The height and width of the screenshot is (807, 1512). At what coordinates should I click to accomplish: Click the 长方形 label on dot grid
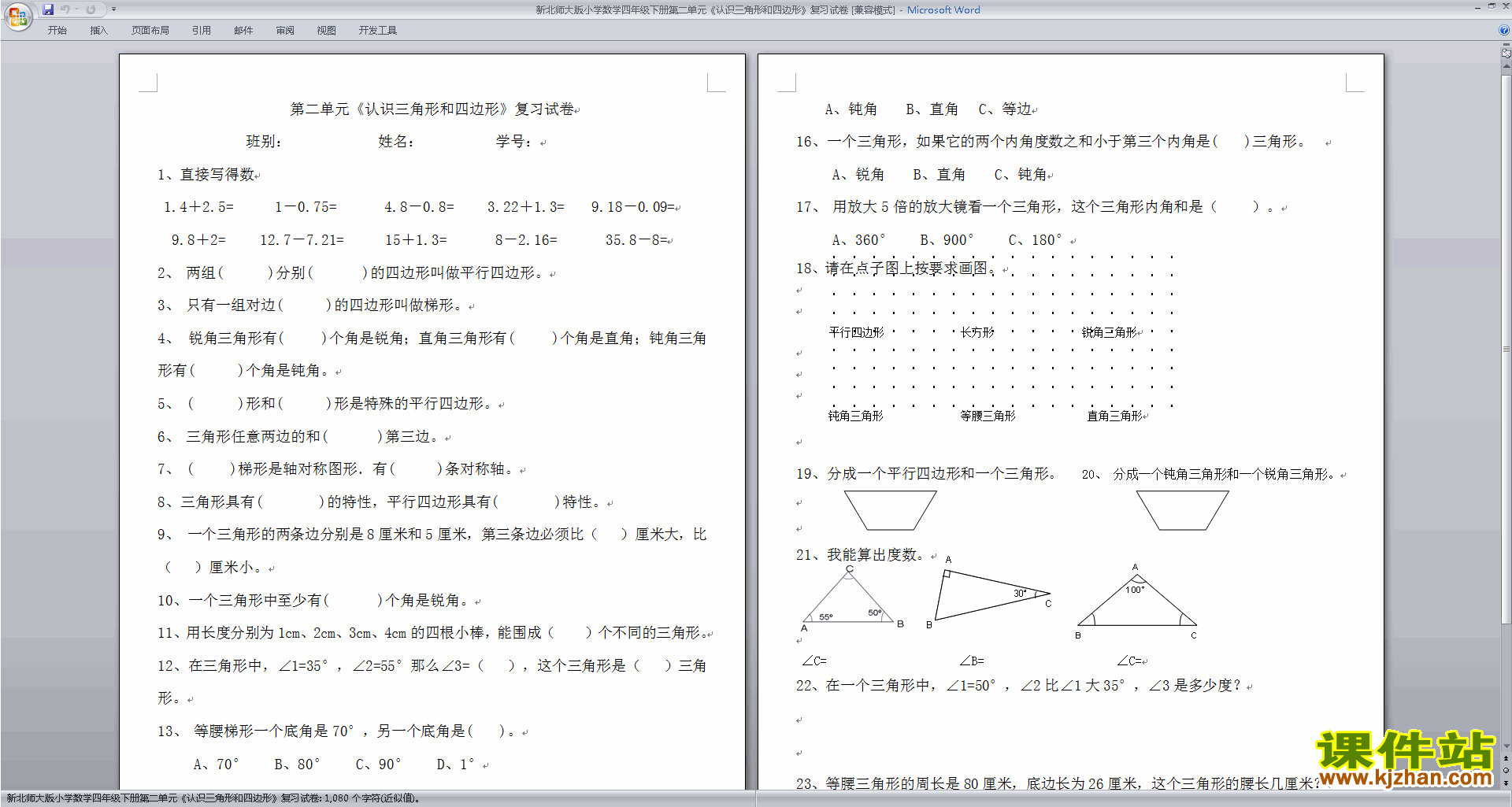point(977,332)
